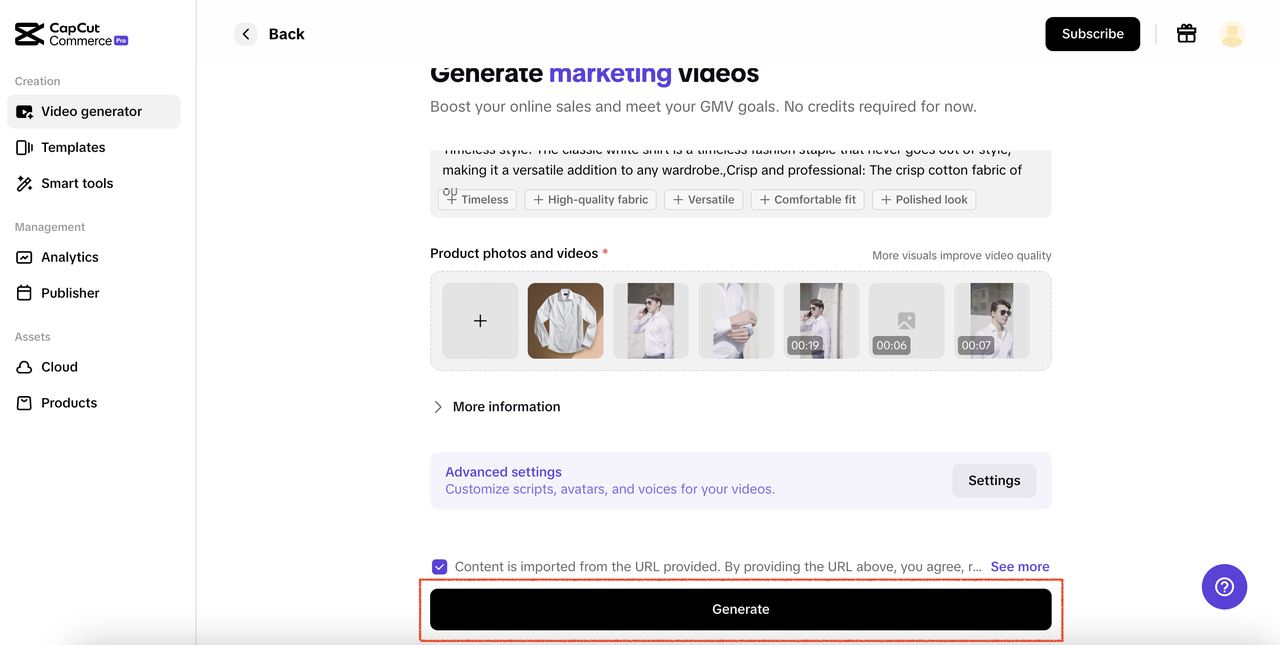This screenshot has height=645, width=1280.
Task: Select the shirt sleeve close-up thumbnail
Action: click(x=736, y=321)
